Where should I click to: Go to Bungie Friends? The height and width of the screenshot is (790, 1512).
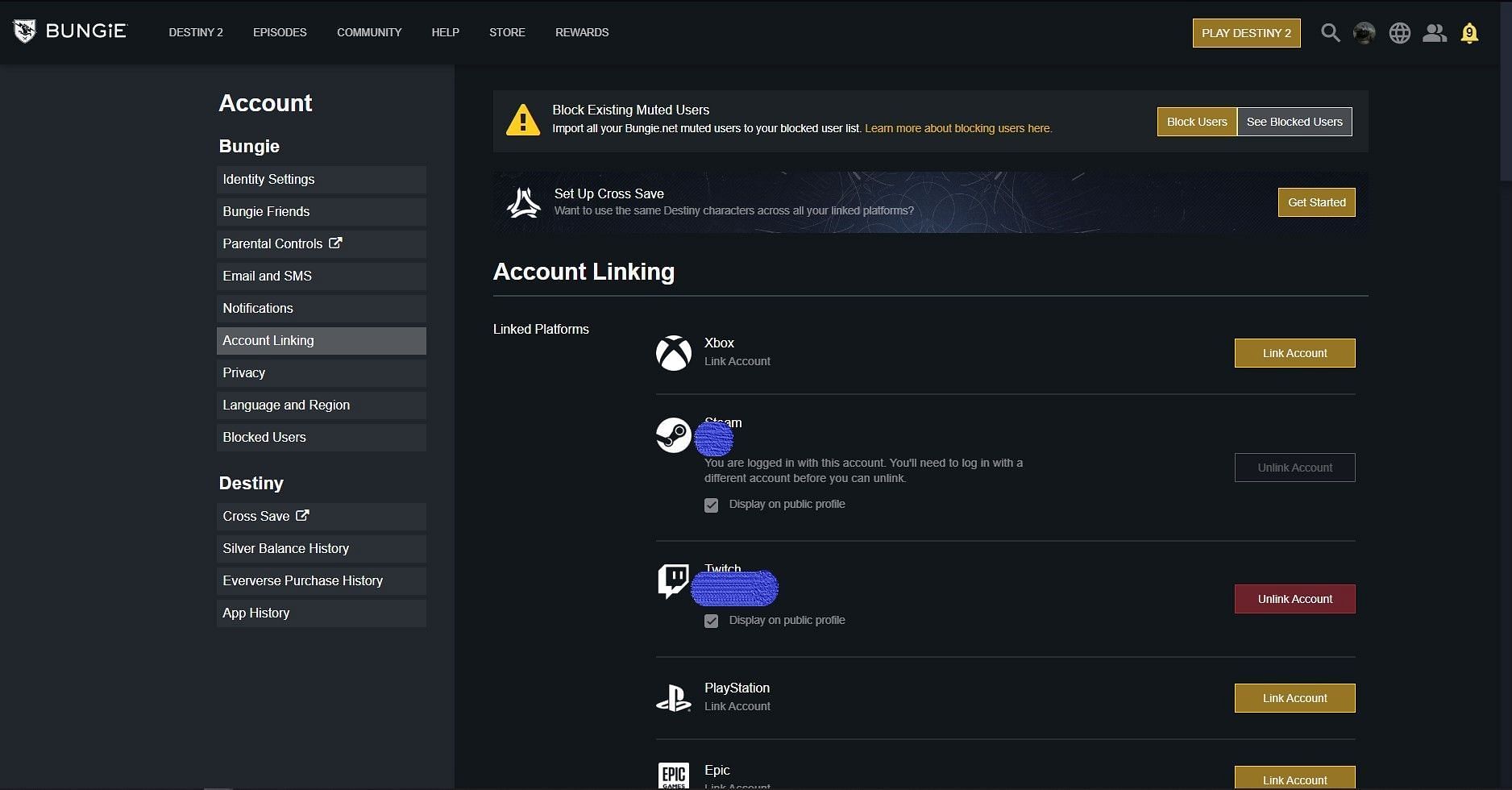click(321, 212)
